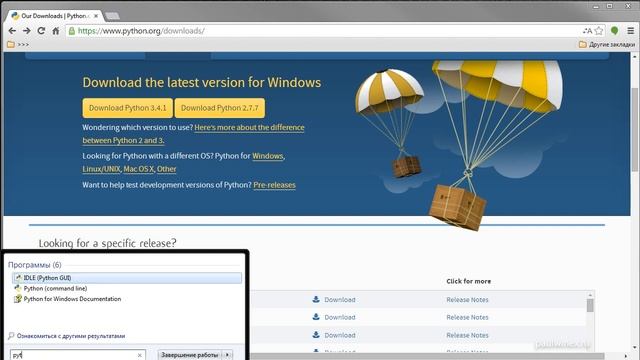
Task: Click 'Программы (6)' results header
Action: click(x=35, y=265)
